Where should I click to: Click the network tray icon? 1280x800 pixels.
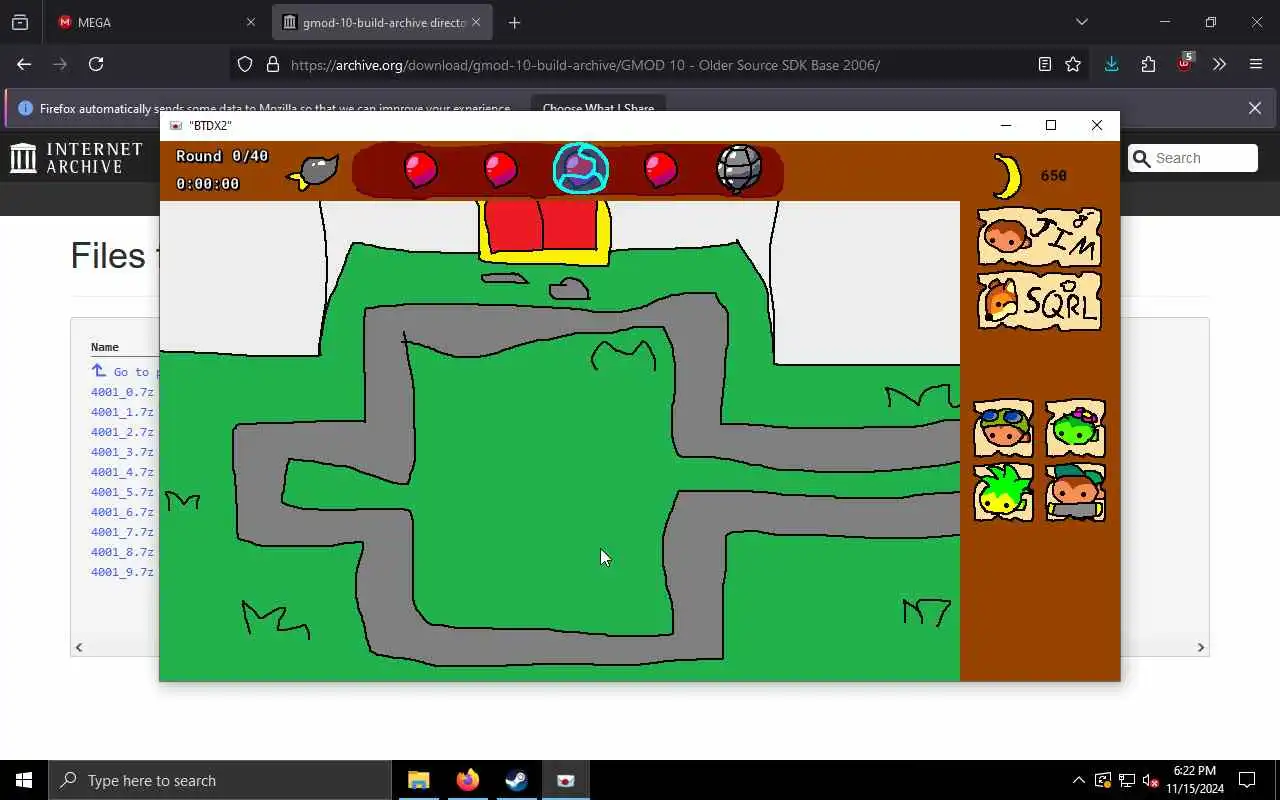(1127, 780)
